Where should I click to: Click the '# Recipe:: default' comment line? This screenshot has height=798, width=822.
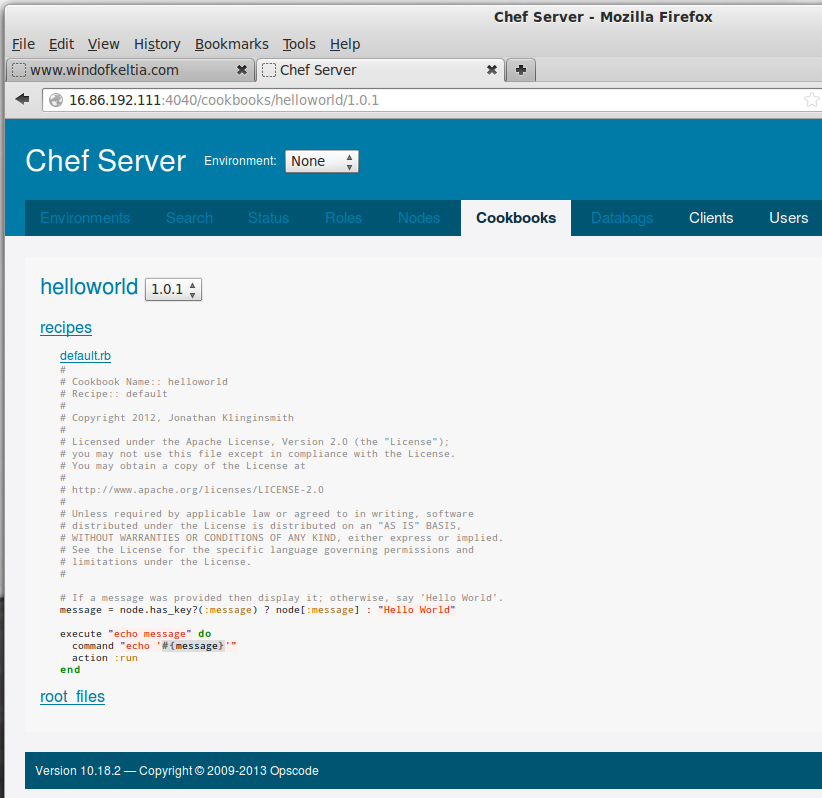coord(114,394)
